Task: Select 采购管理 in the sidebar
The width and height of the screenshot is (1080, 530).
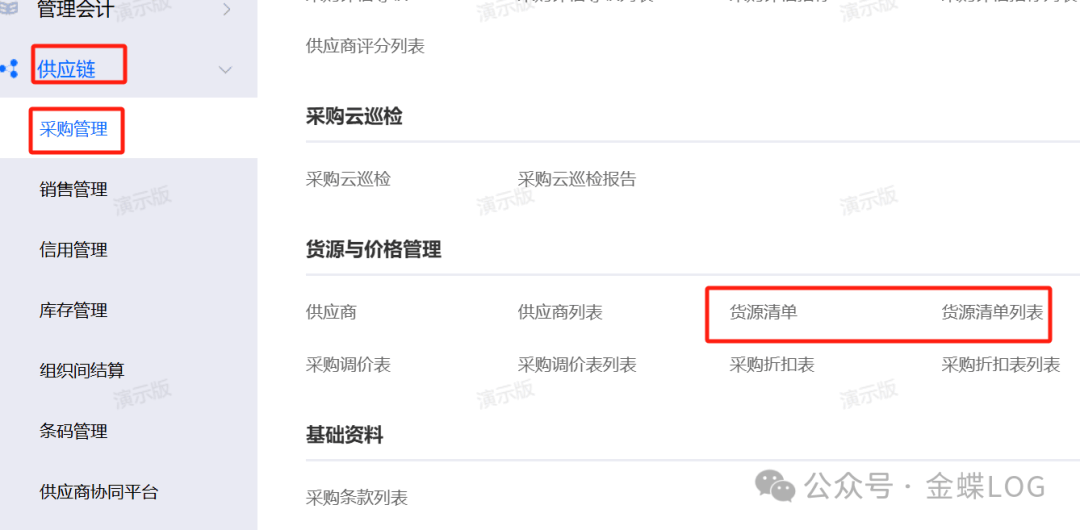Action: [74, 129]
